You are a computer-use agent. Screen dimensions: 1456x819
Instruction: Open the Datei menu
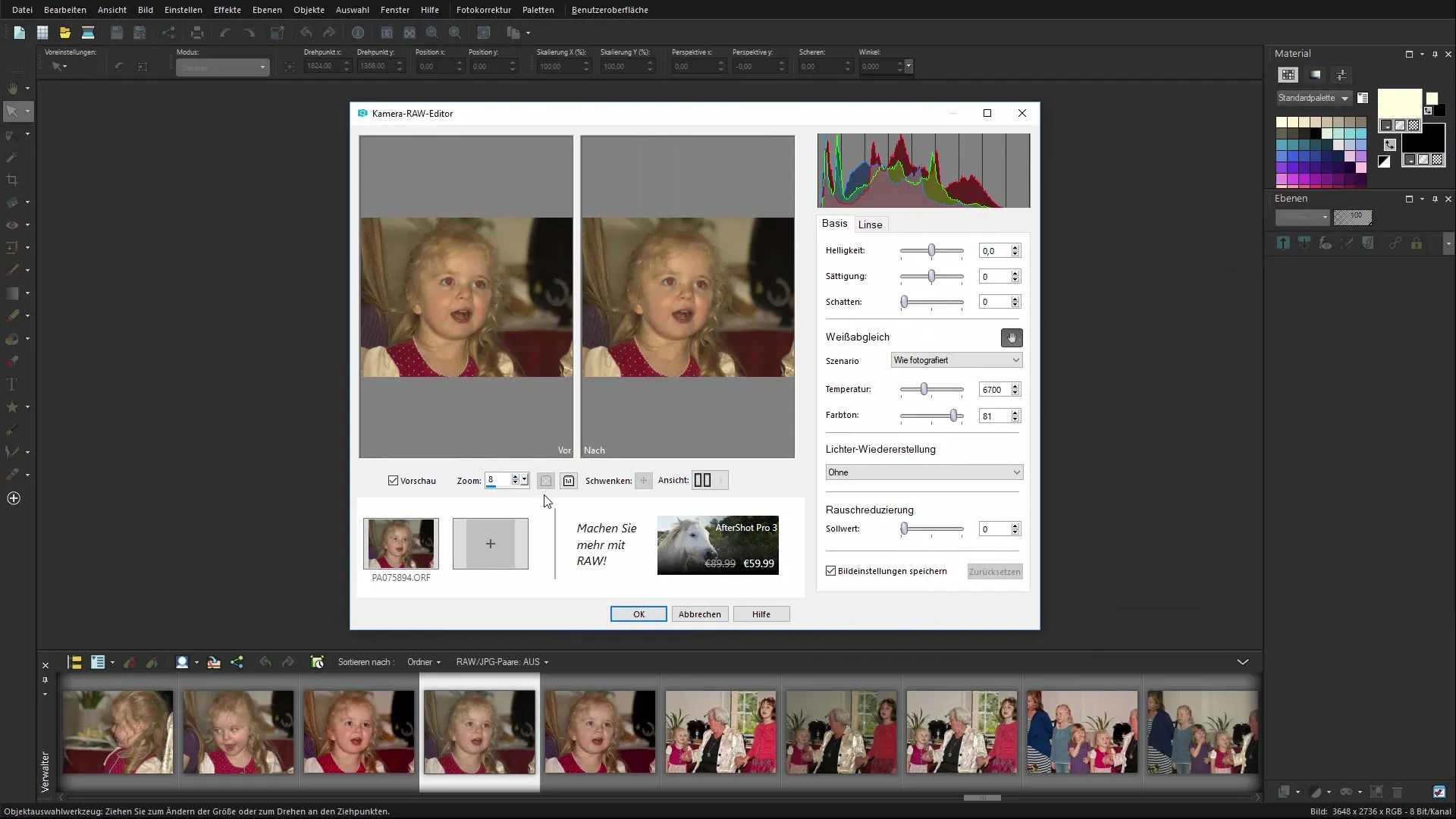22,10
